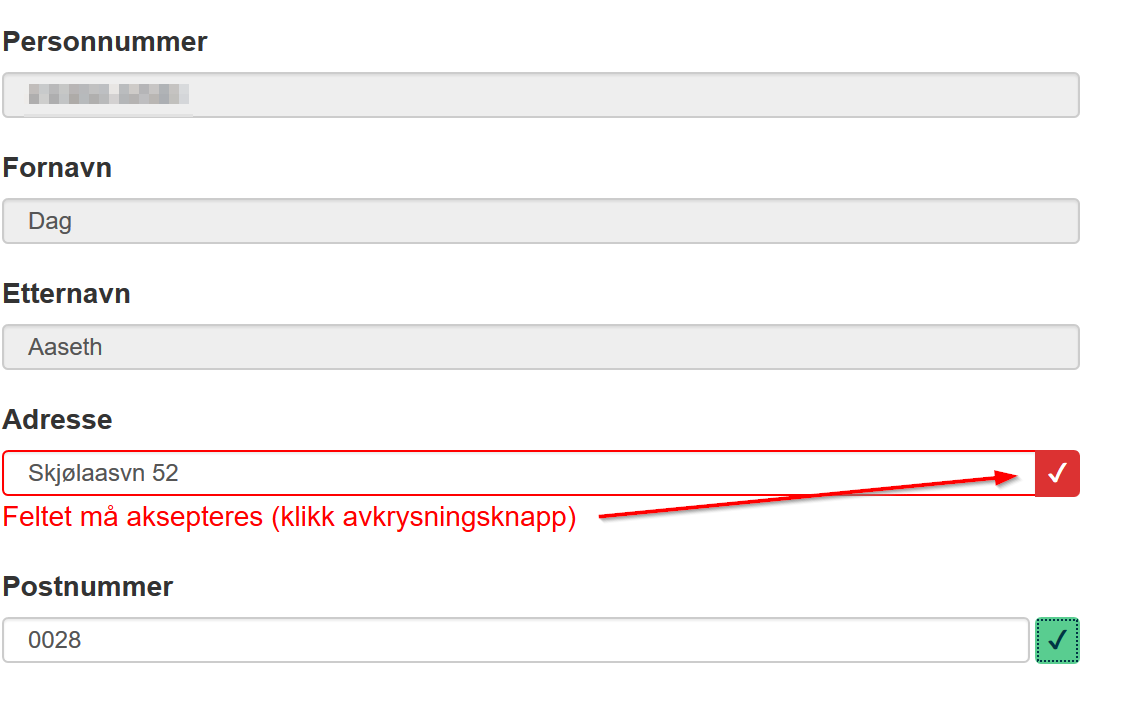Click the Etternavn heading label
The image size is (1140, 702).
[x=67, y=294]
